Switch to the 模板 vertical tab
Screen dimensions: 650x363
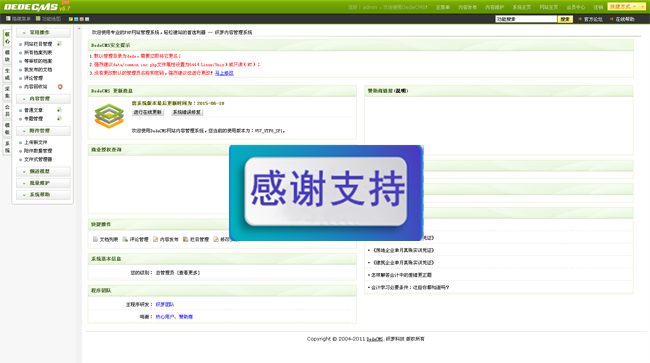click(7, 128)
